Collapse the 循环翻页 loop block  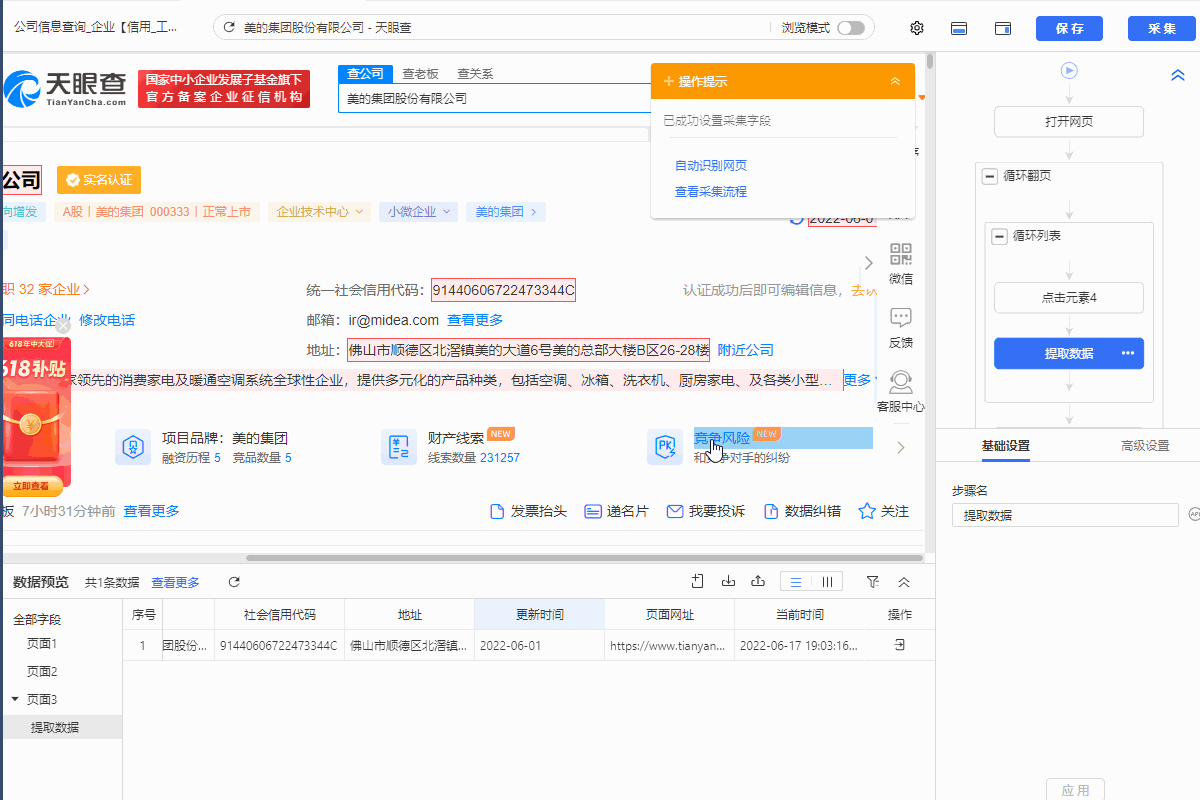(990, 176)
